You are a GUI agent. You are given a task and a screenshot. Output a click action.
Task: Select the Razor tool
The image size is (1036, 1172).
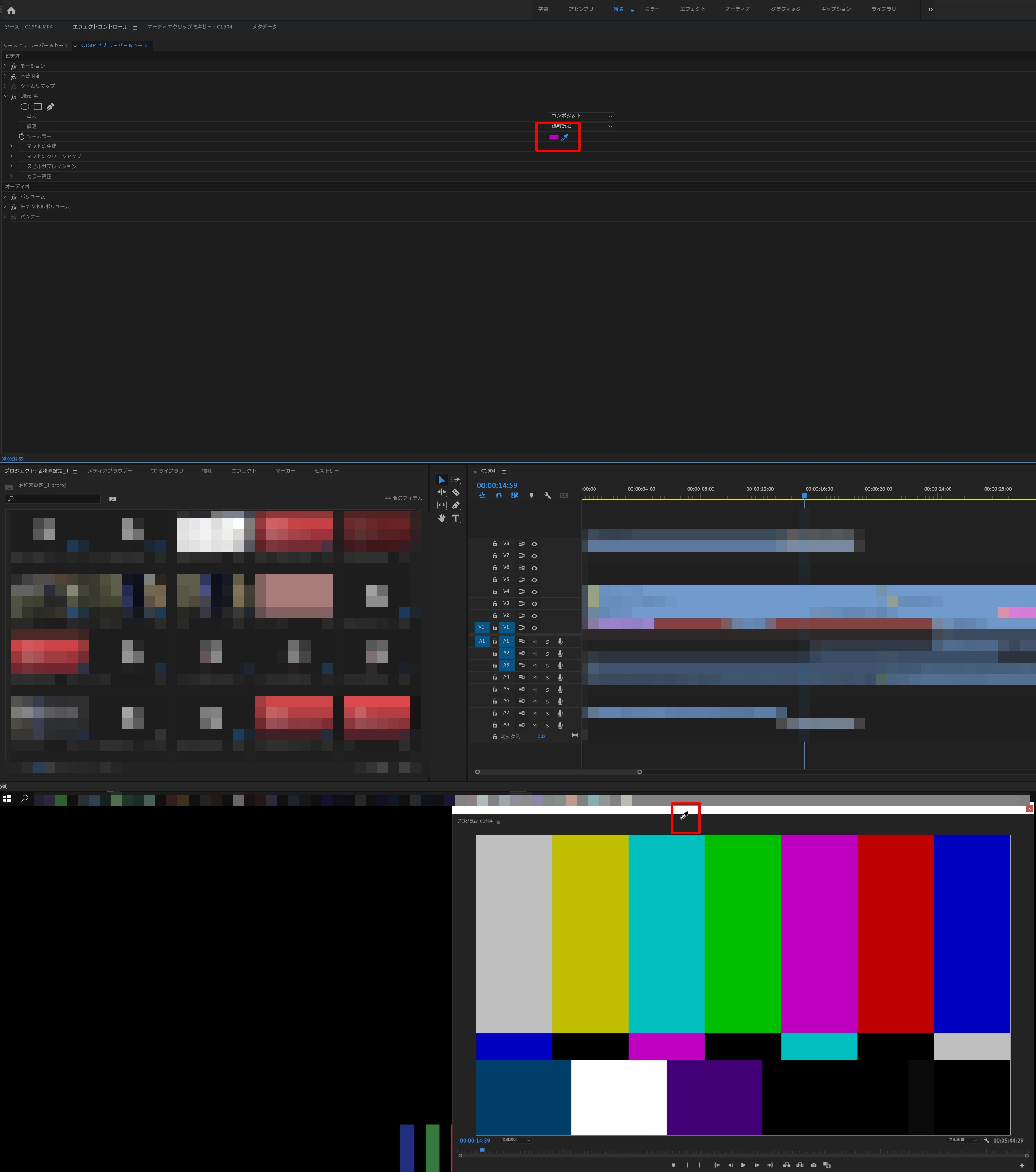[x=456, y=493]
